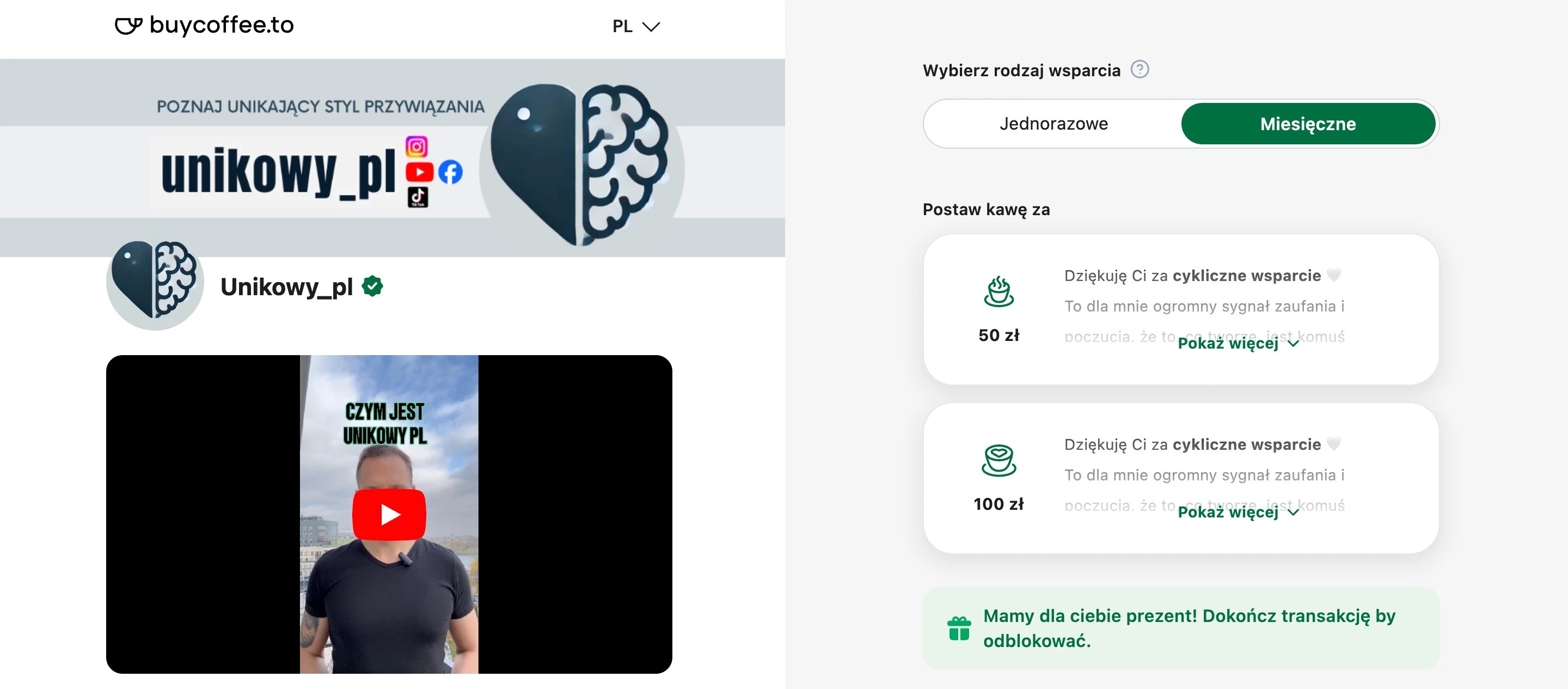
Task: Open the help question mark icon
Action: 1140,70
